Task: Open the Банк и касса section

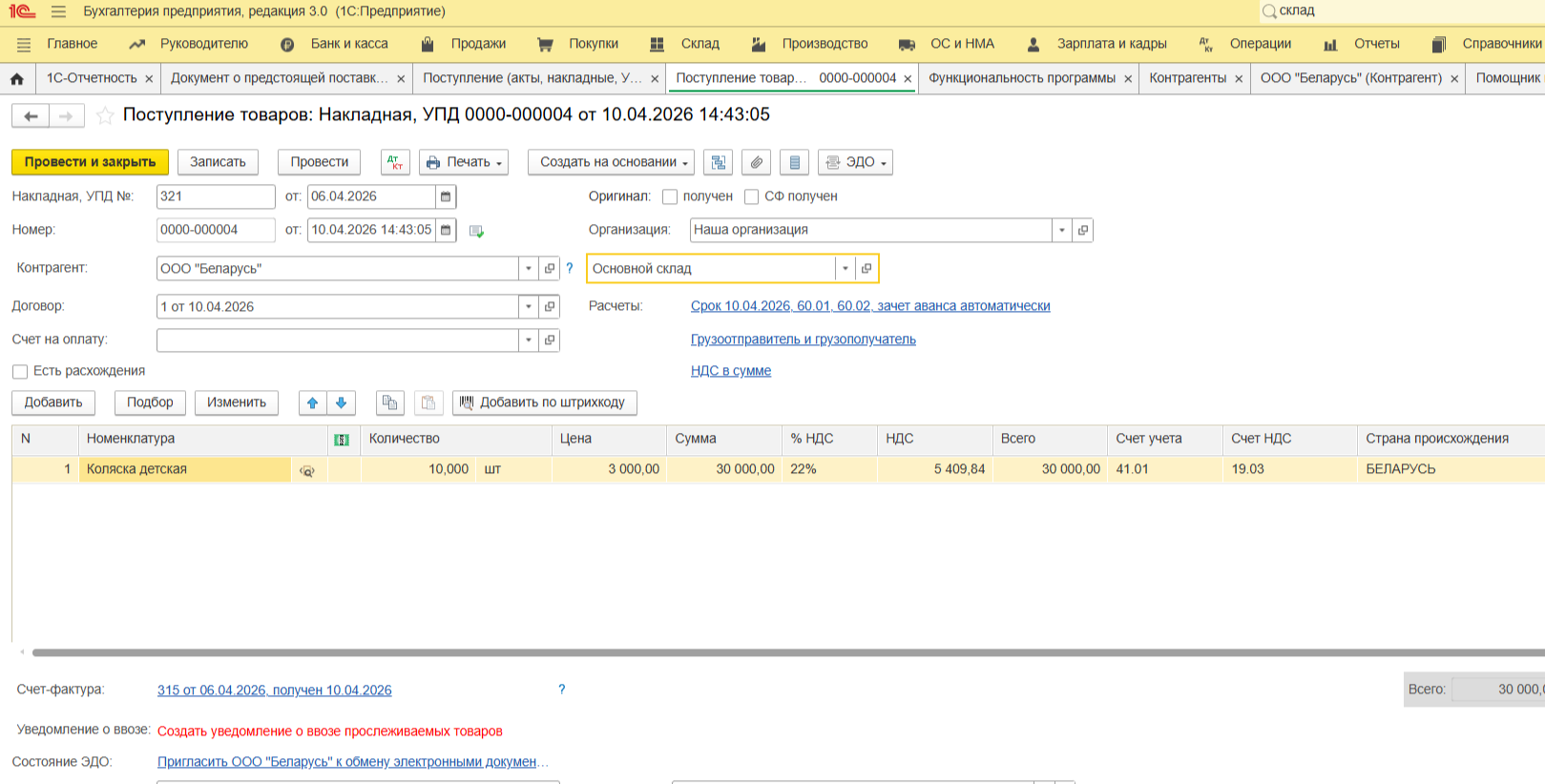Action: [349, 44]
